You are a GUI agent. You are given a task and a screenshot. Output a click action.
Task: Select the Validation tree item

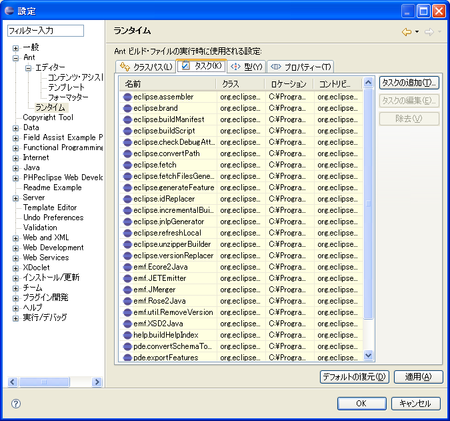tap(40, 227)
